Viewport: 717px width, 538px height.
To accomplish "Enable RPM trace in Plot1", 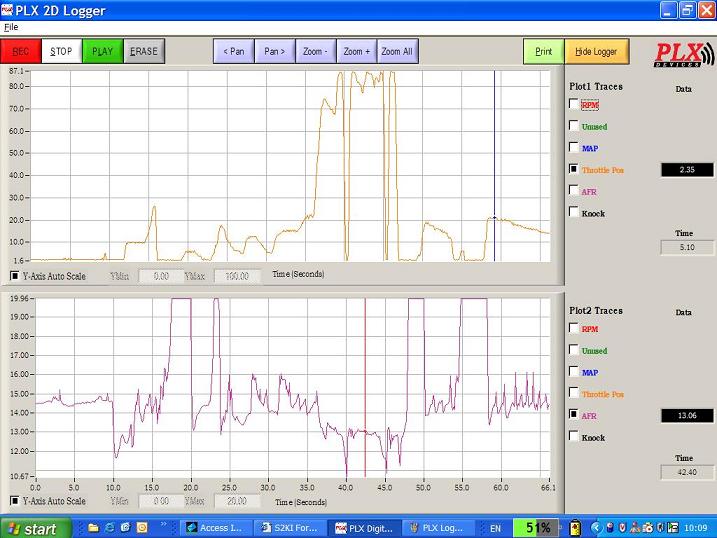I will click(573, 104).
